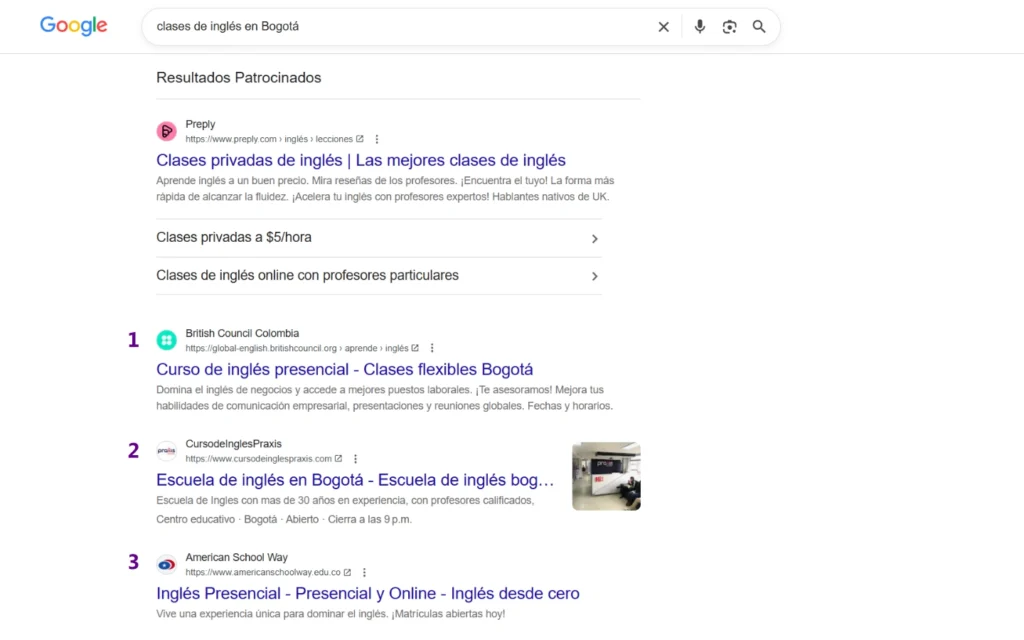This screenshot has height=640, width=1024.
Task: Open Clases de inglés online con profesores particulares
Action: point(378,276)
